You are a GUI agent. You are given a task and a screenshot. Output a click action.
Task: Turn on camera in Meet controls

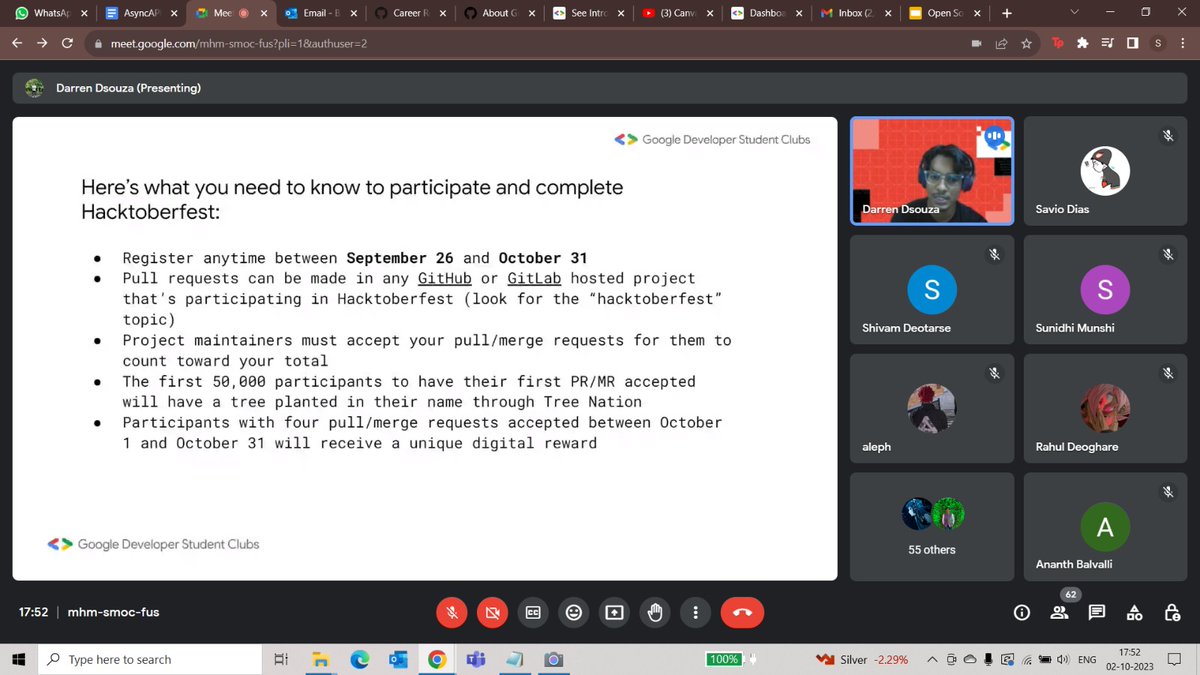[x=492, y=612]
